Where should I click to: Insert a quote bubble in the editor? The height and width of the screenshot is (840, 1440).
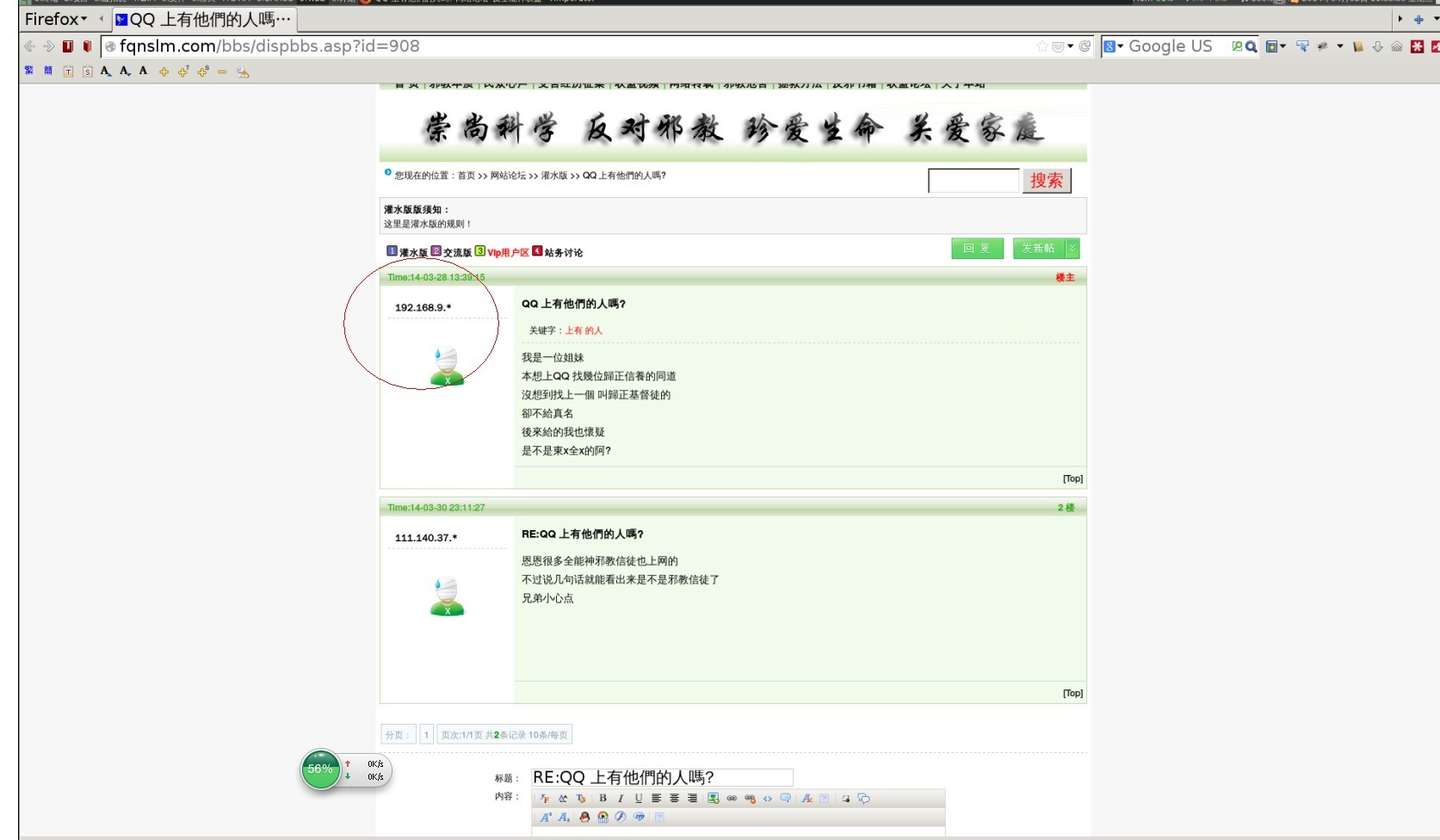point(785,798)
